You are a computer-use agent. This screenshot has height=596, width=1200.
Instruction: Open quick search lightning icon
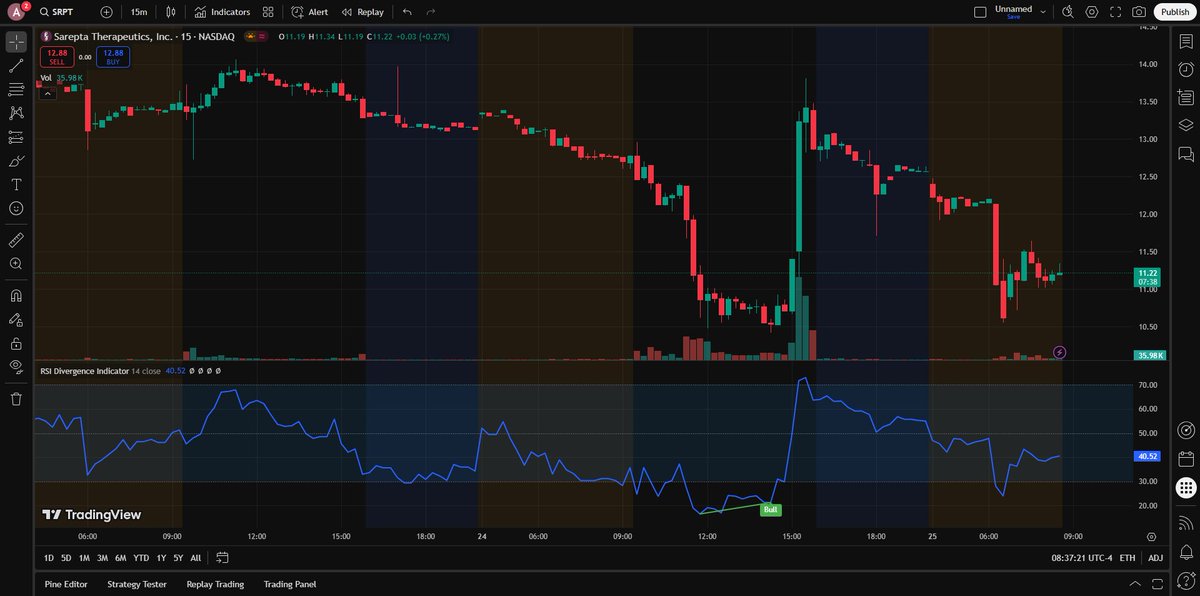(1068, 12)
